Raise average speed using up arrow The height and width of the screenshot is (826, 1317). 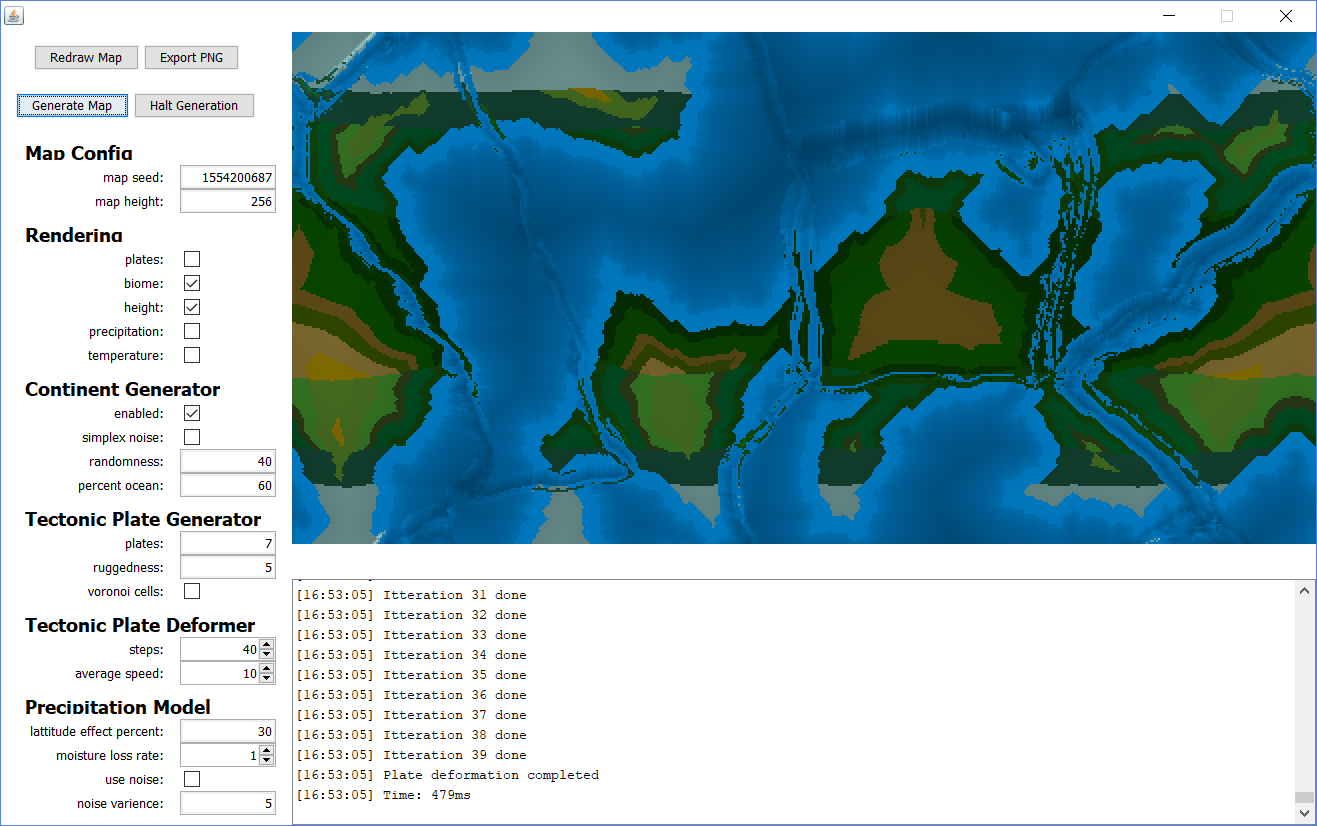[x=266, y=668]
